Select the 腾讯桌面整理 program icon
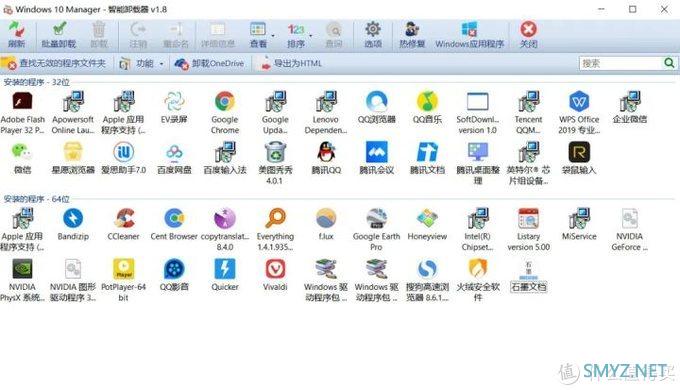This screenshot has height=390, width=680. [x=478, y=152]
